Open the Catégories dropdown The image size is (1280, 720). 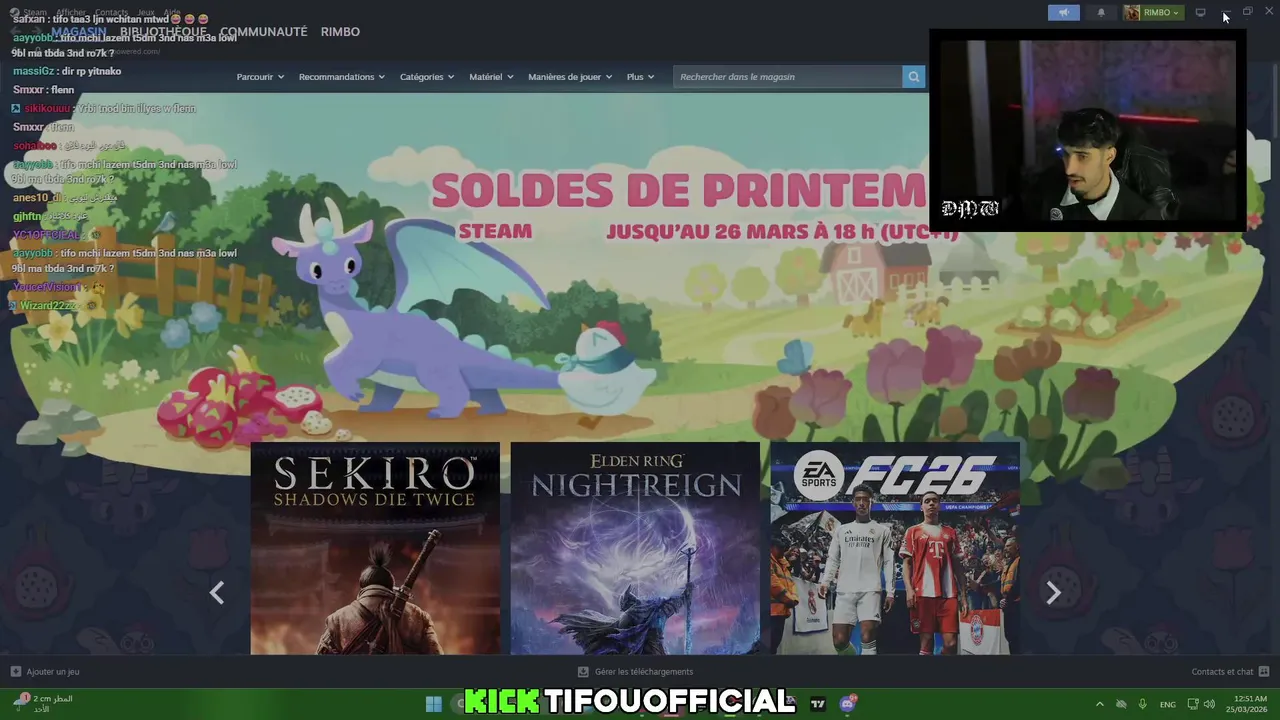pos(427,77)
